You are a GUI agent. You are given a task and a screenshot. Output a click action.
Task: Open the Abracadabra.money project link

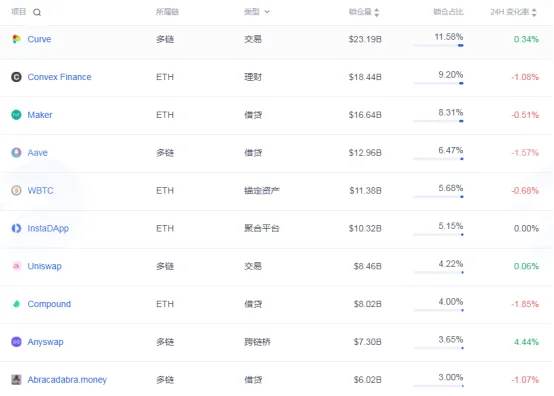tap(67, 380)
